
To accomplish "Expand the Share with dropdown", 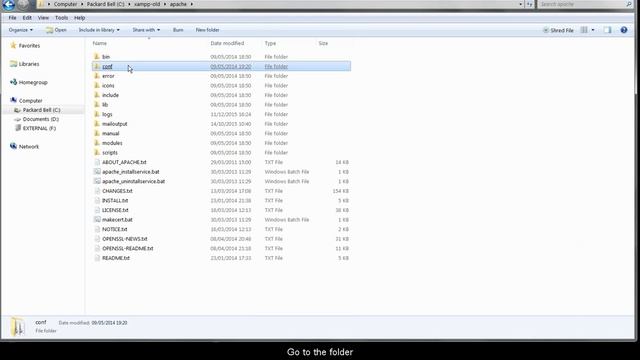I will tap(146, 30).
